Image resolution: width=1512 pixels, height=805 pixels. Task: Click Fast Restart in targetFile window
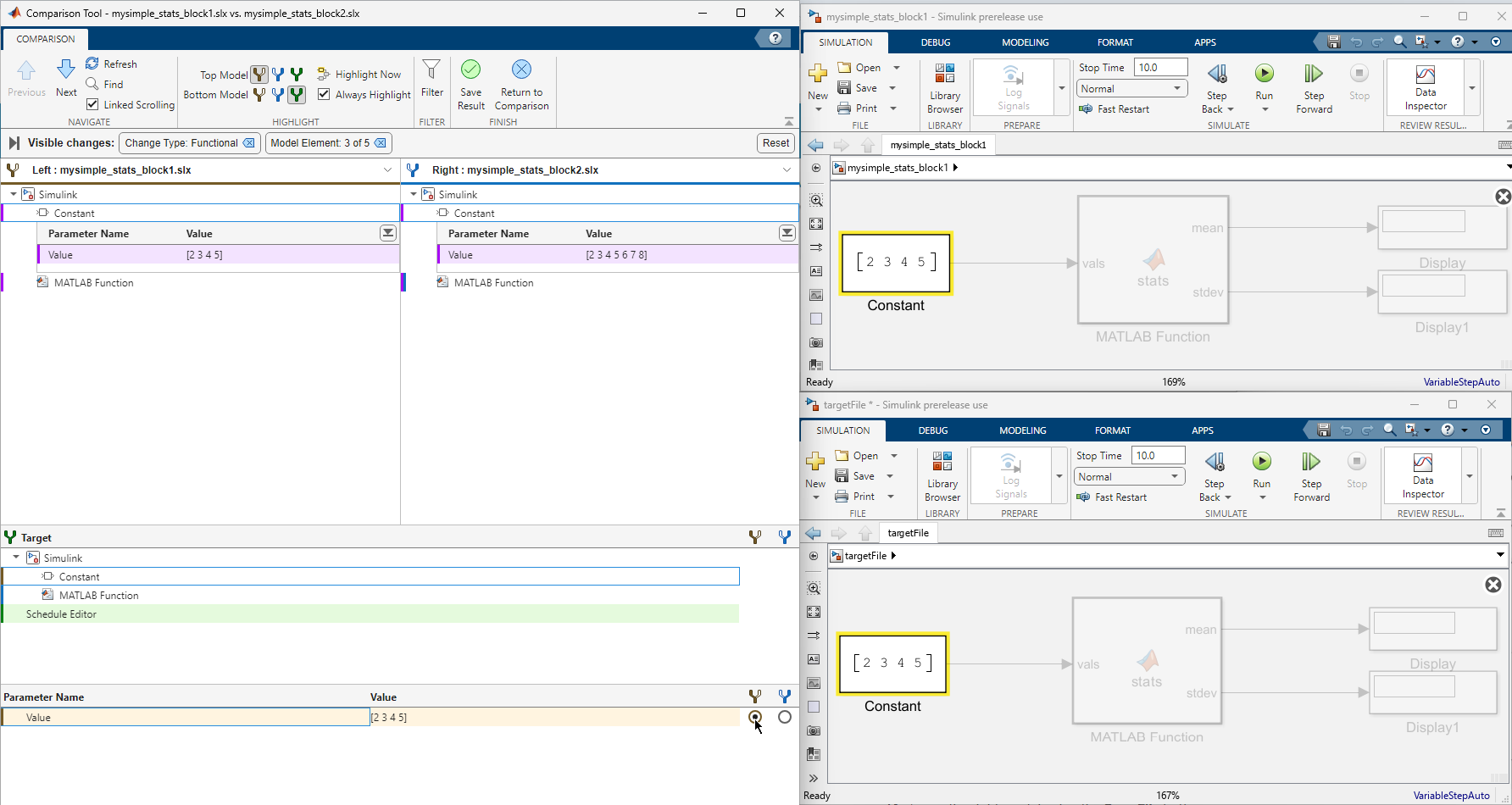pos(1112,497)
